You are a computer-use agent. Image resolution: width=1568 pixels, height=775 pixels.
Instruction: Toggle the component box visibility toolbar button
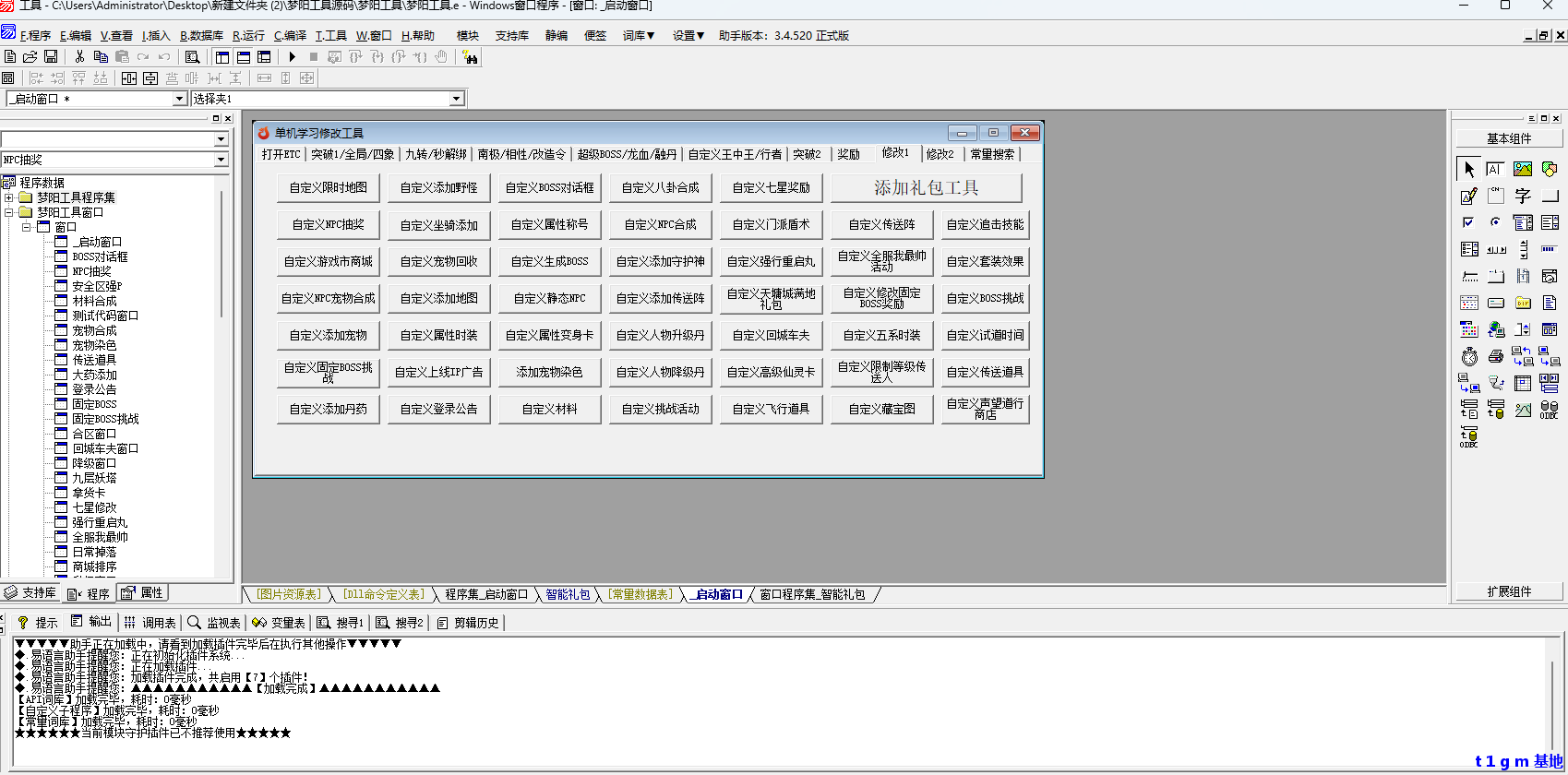pyautogui.click(x=264, y=56)
